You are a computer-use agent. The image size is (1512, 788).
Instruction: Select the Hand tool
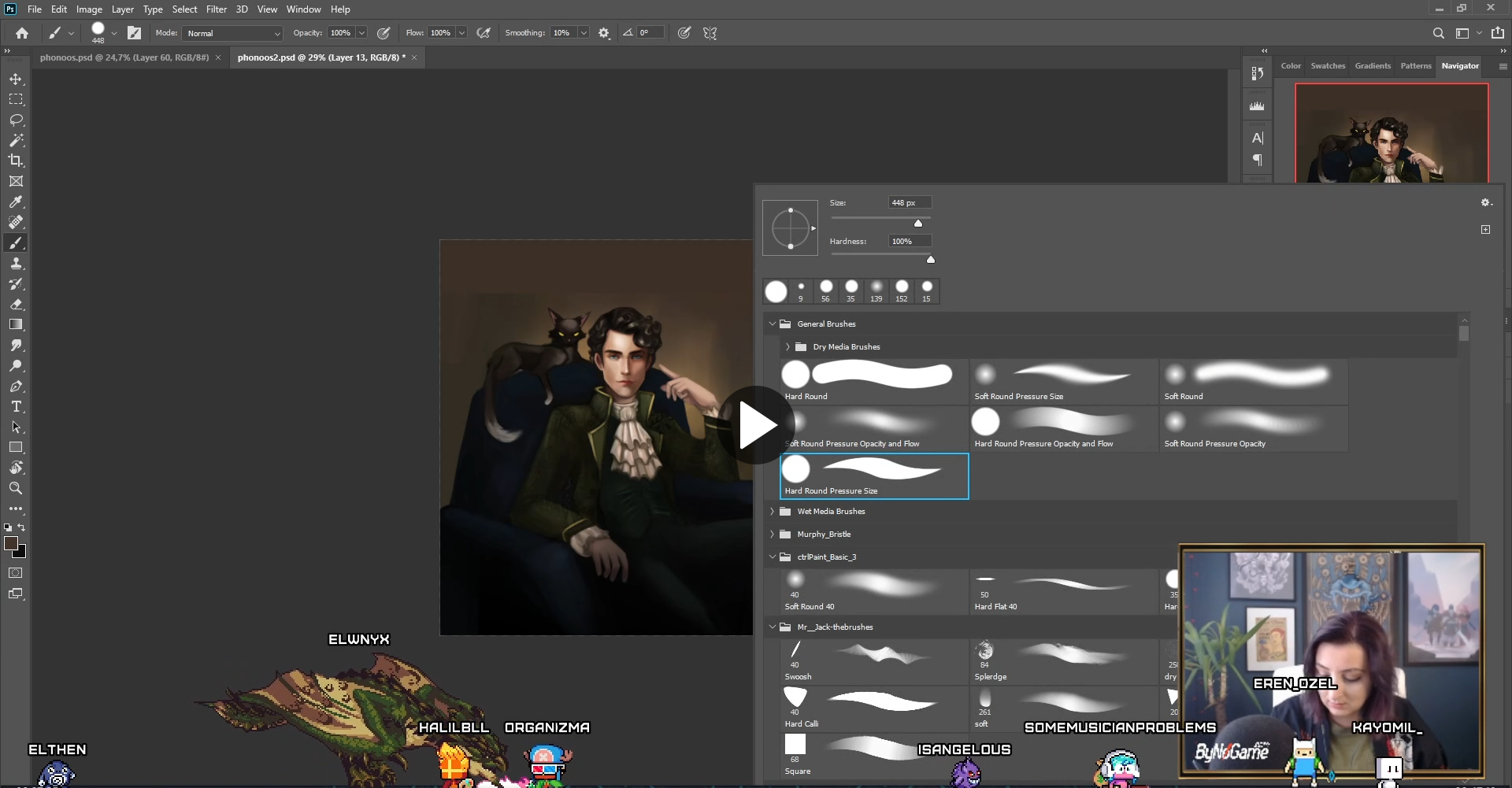[16, 468]
